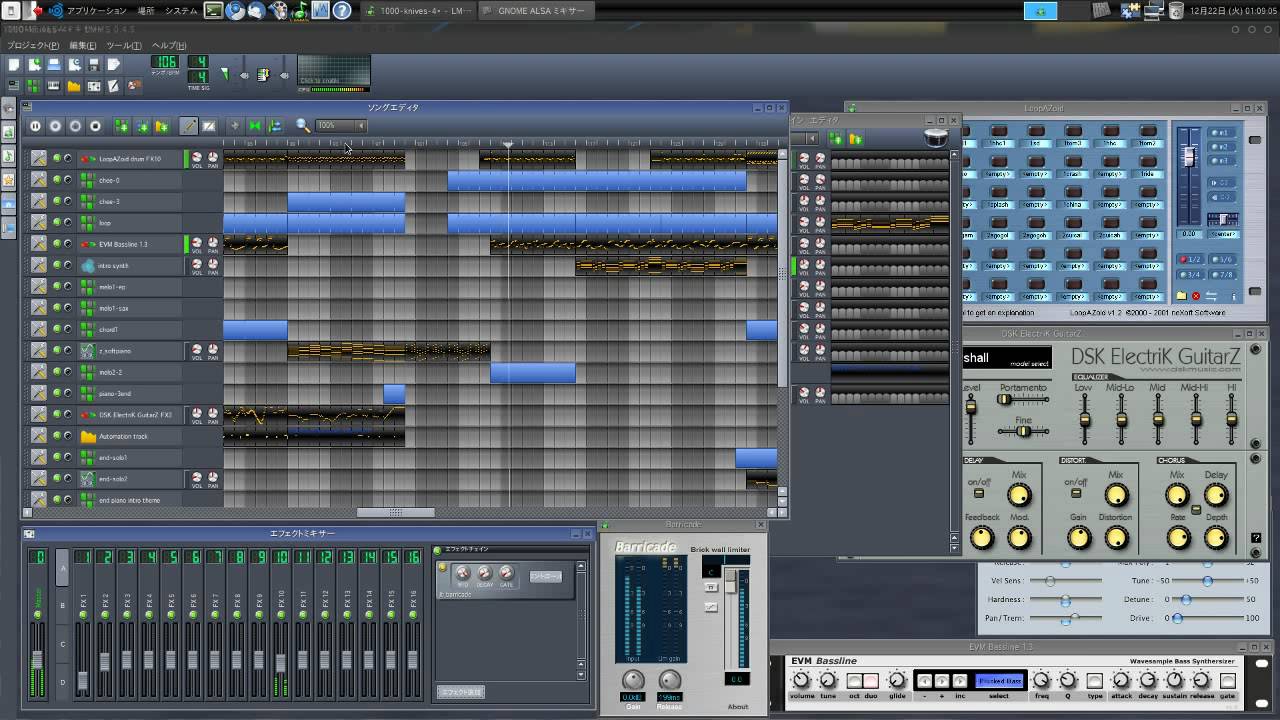Select edit mode in Song Editor toolbar
This screenshot has width=1280, height=720.
tap(209, 126)
